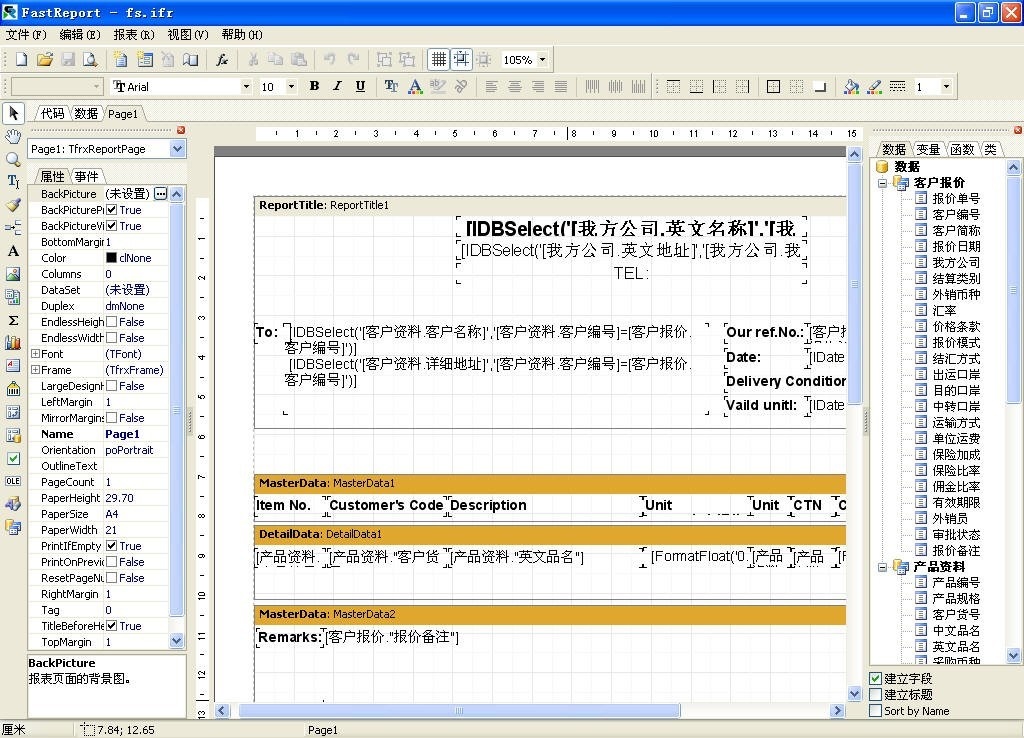
Task: Insert a Picture object tool
Action: click(x=13, y=274)
